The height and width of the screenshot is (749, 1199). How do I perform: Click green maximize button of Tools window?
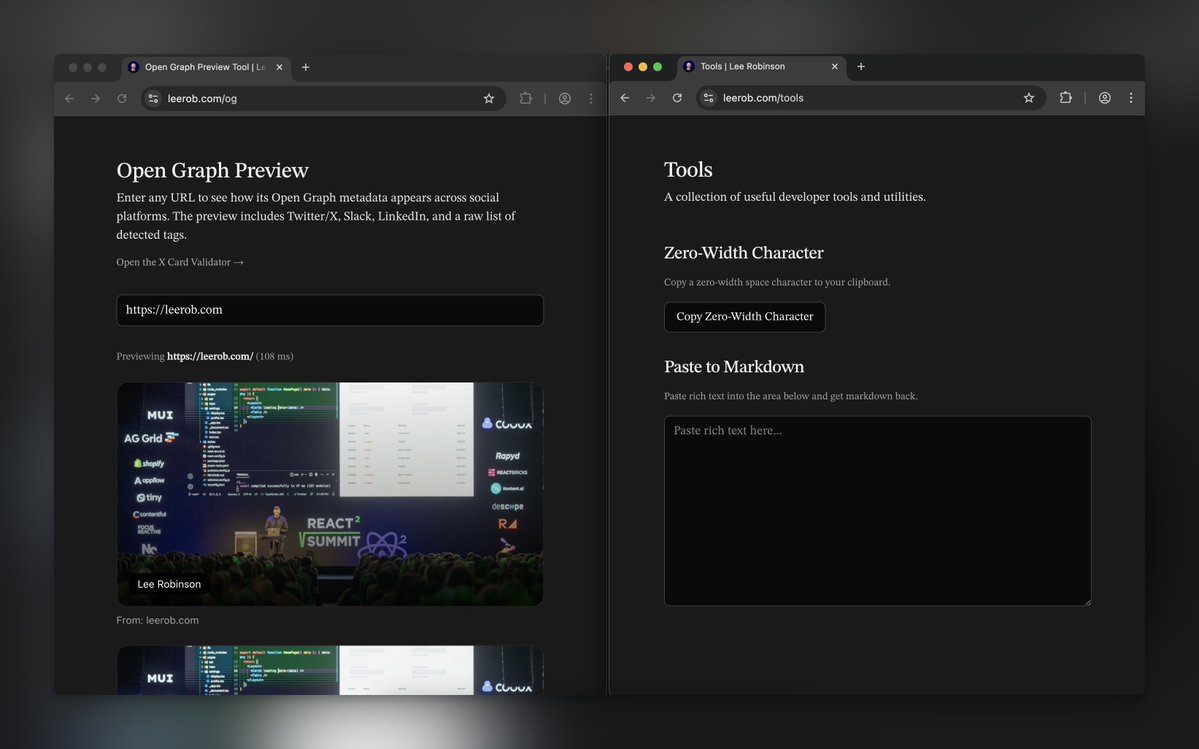pos(658,66)
